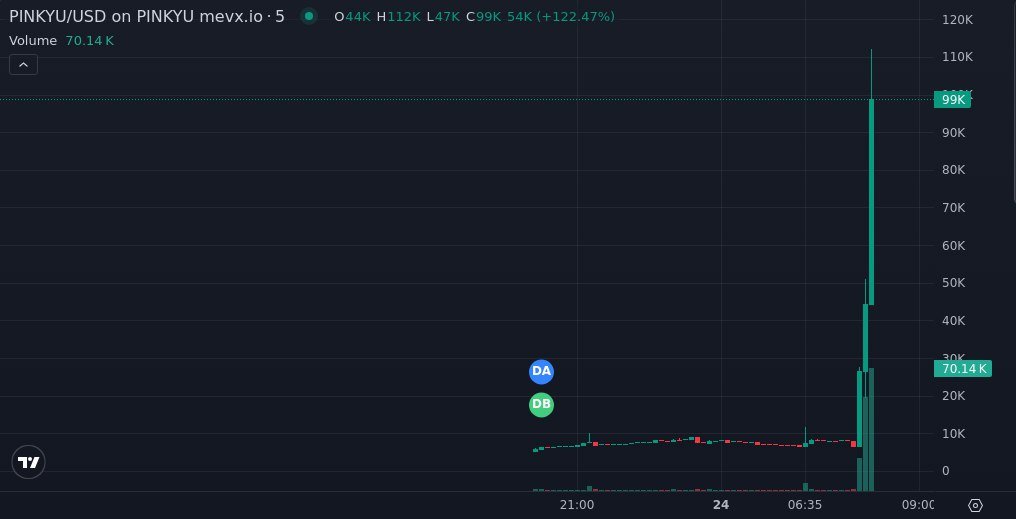
Task: Click the 10K price axis label
Action: 954,433
